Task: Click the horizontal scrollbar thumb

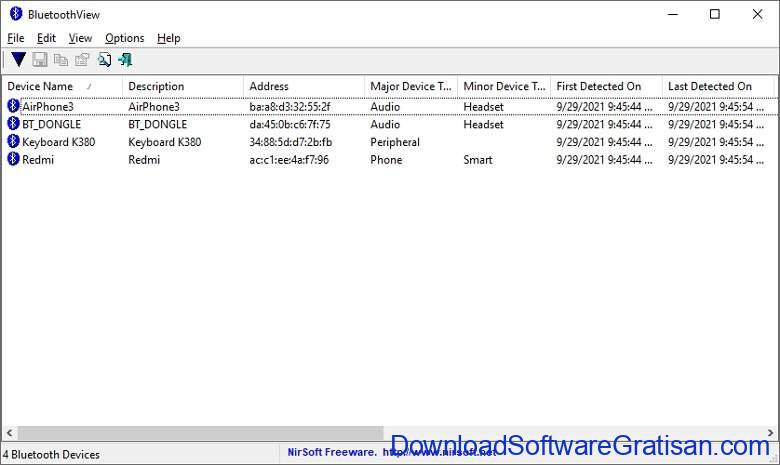Action: (x=200, y=433)
